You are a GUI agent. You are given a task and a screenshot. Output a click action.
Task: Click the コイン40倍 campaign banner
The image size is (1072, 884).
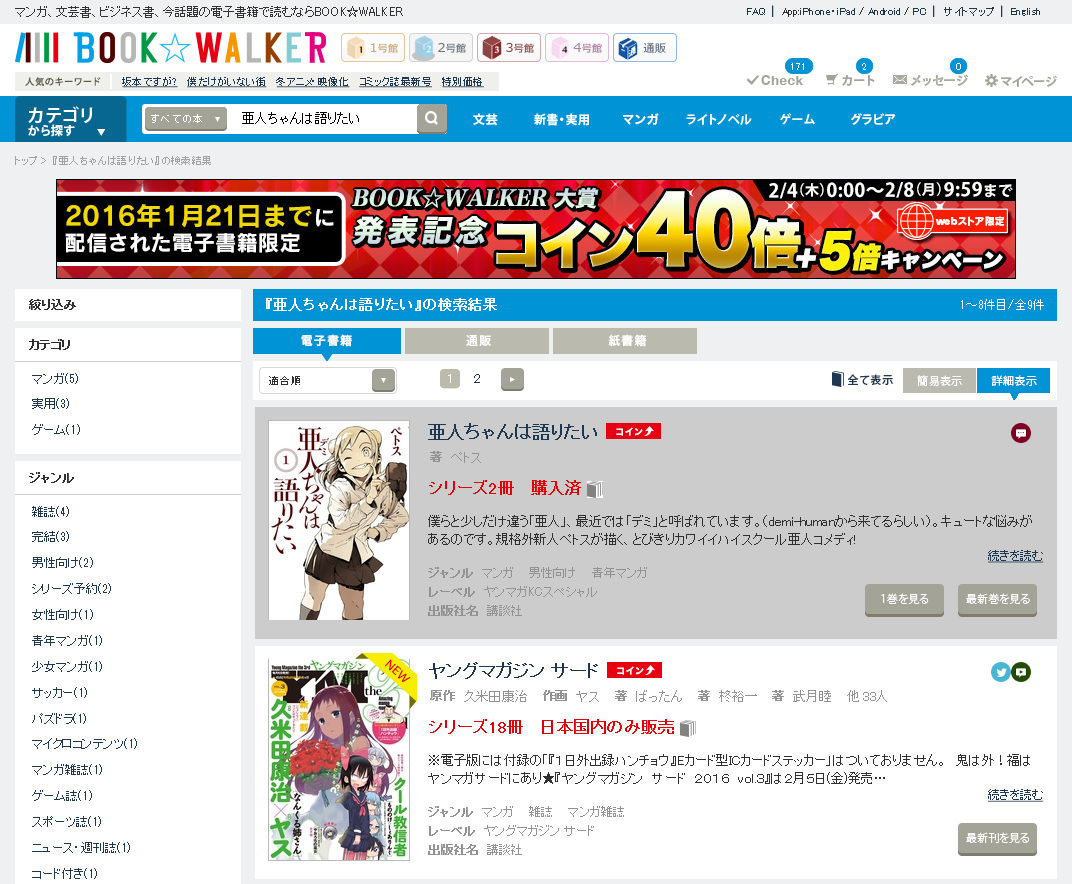pos(536,229)
